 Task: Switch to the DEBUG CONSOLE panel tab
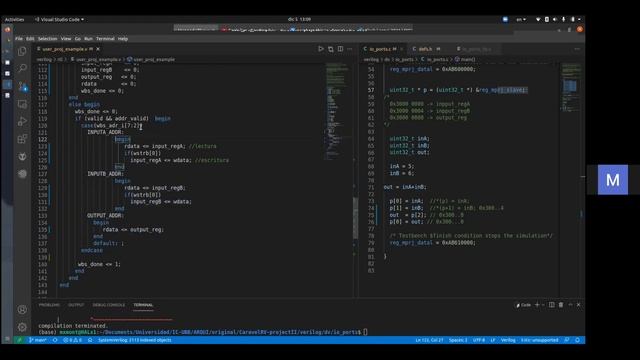(109, 305)
